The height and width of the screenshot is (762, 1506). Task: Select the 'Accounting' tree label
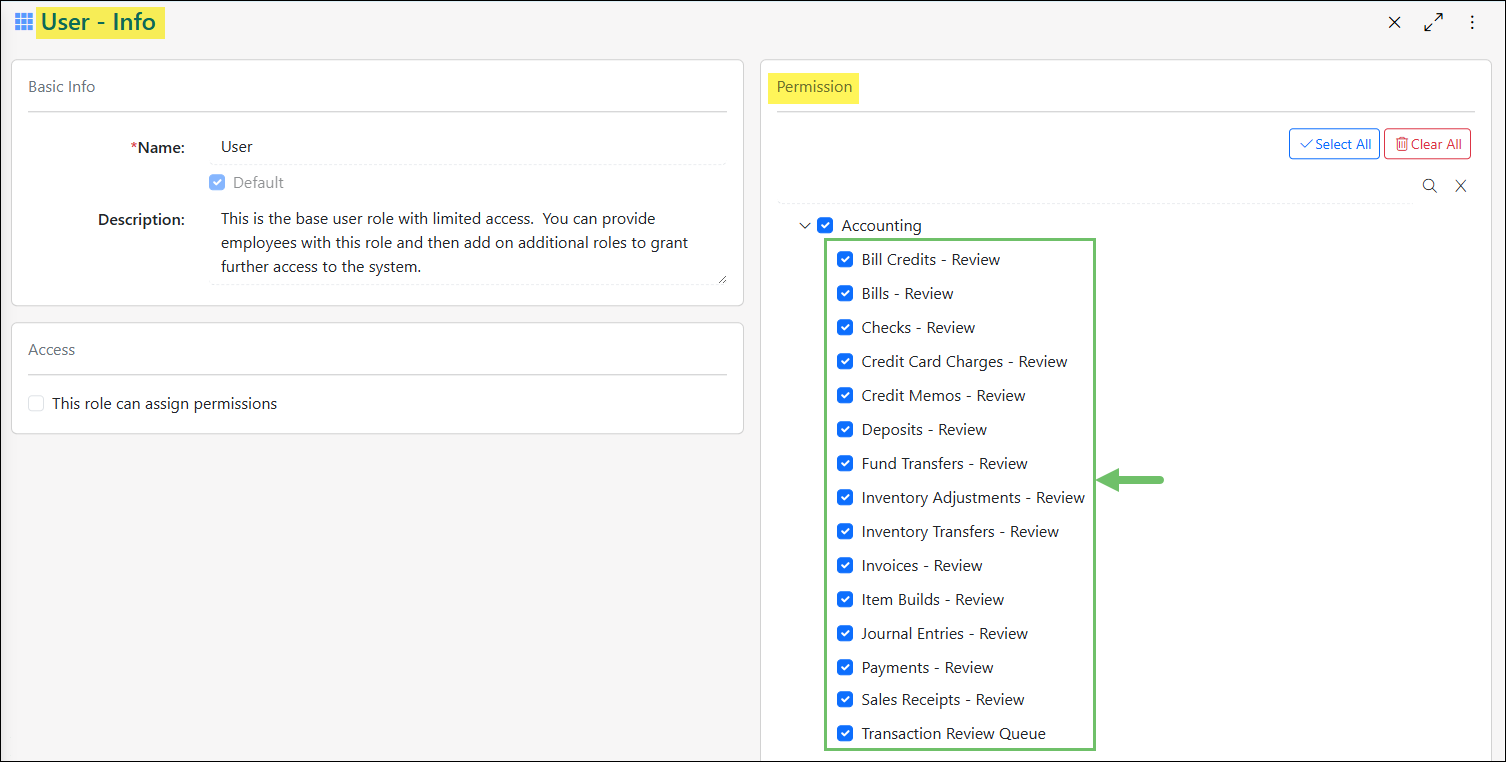pos(881,226)
